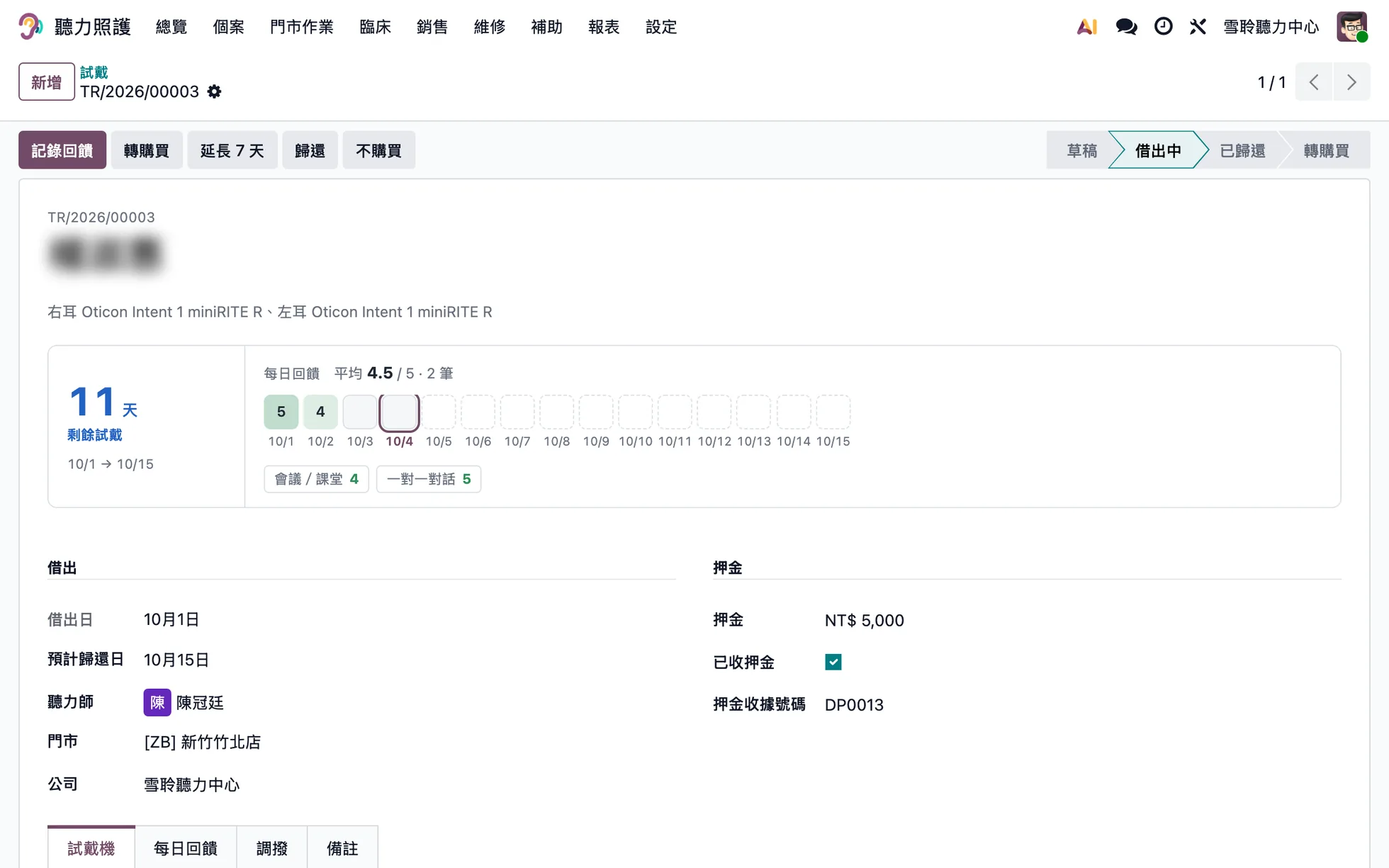Image resolution: width=1389 pixels, height=868 pixels.
Task: Go to next record arrow
Action: (1351, 82)
